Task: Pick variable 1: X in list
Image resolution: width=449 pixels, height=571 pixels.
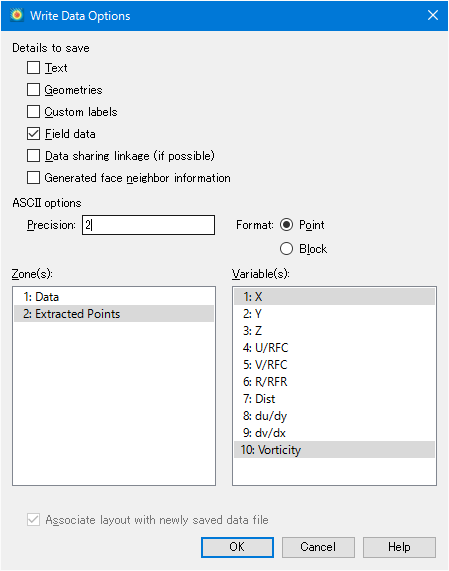Action: [334, 297]
